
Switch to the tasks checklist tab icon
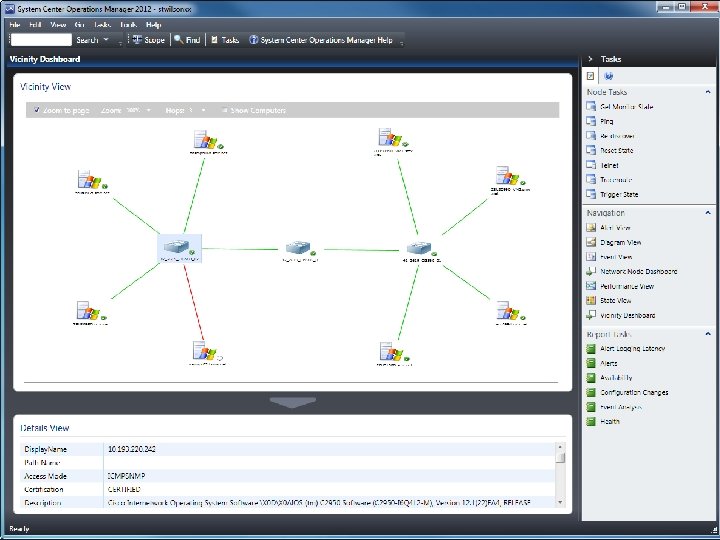pos(591,76)
